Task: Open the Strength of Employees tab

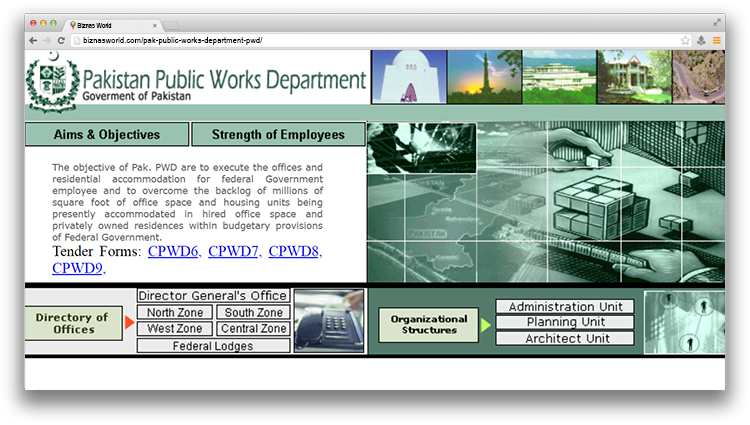Action: [278, 134]
